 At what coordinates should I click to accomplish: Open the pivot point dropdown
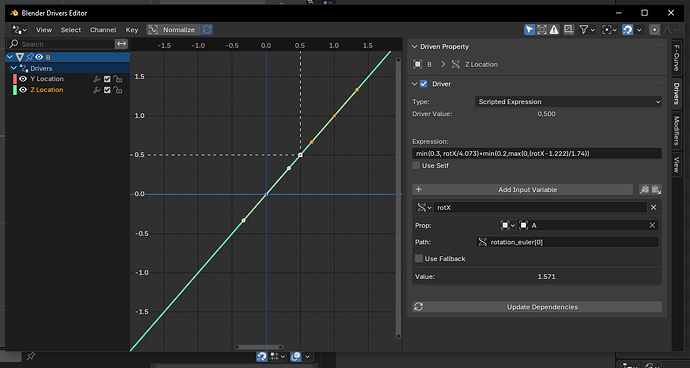click(x=610, y=29)
